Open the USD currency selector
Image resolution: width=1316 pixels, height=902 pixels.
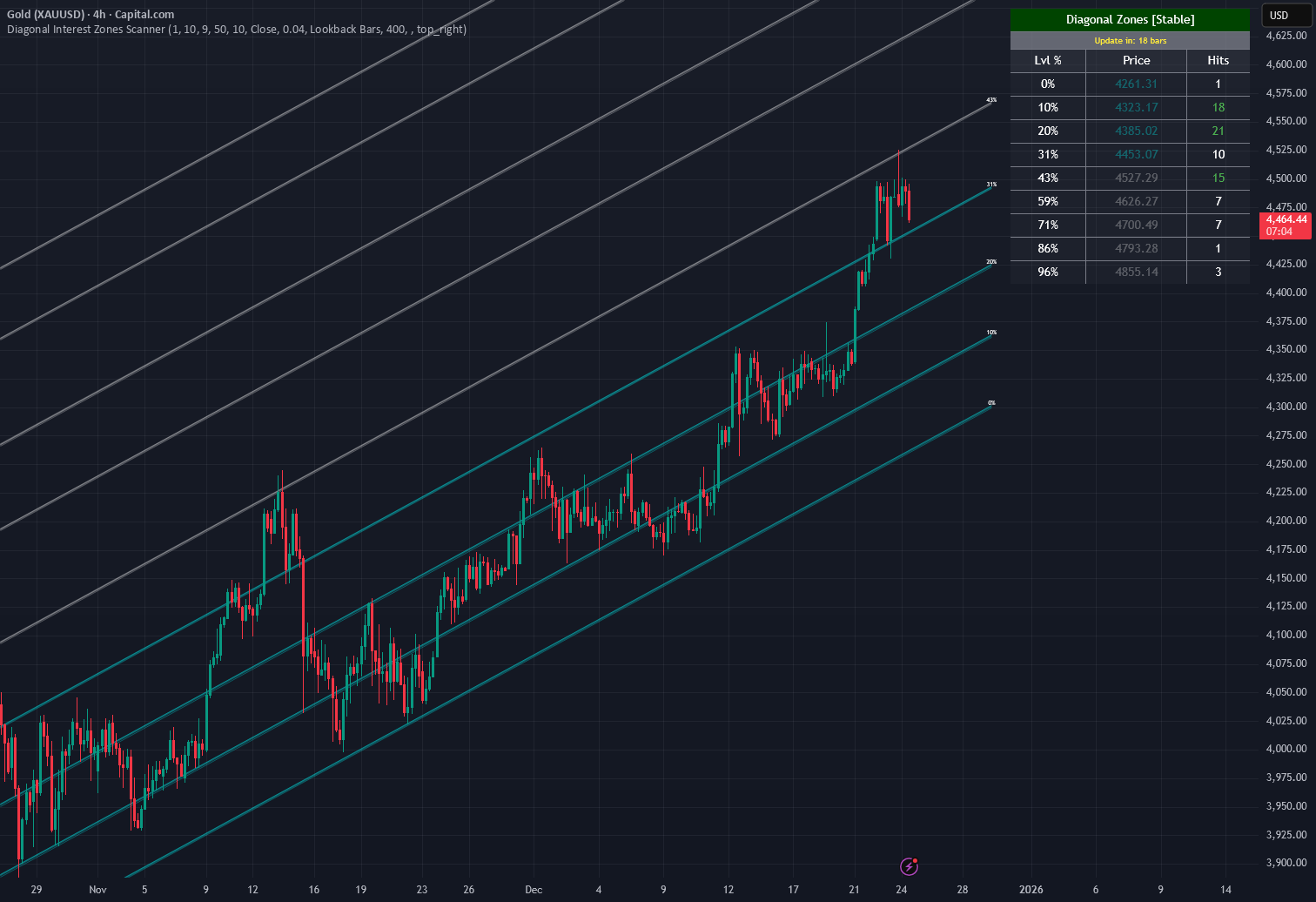coord(1286,15)
